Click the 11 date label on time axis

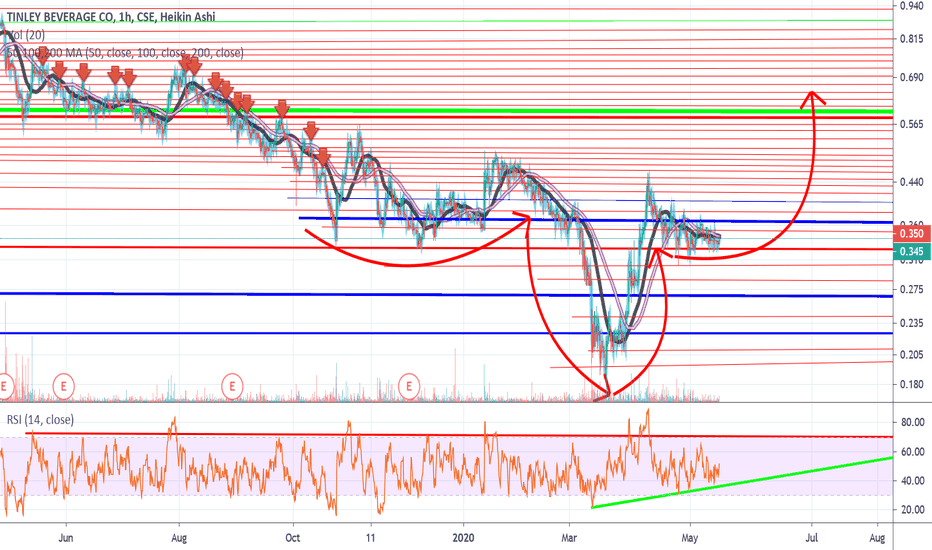[x=371, y=538]
